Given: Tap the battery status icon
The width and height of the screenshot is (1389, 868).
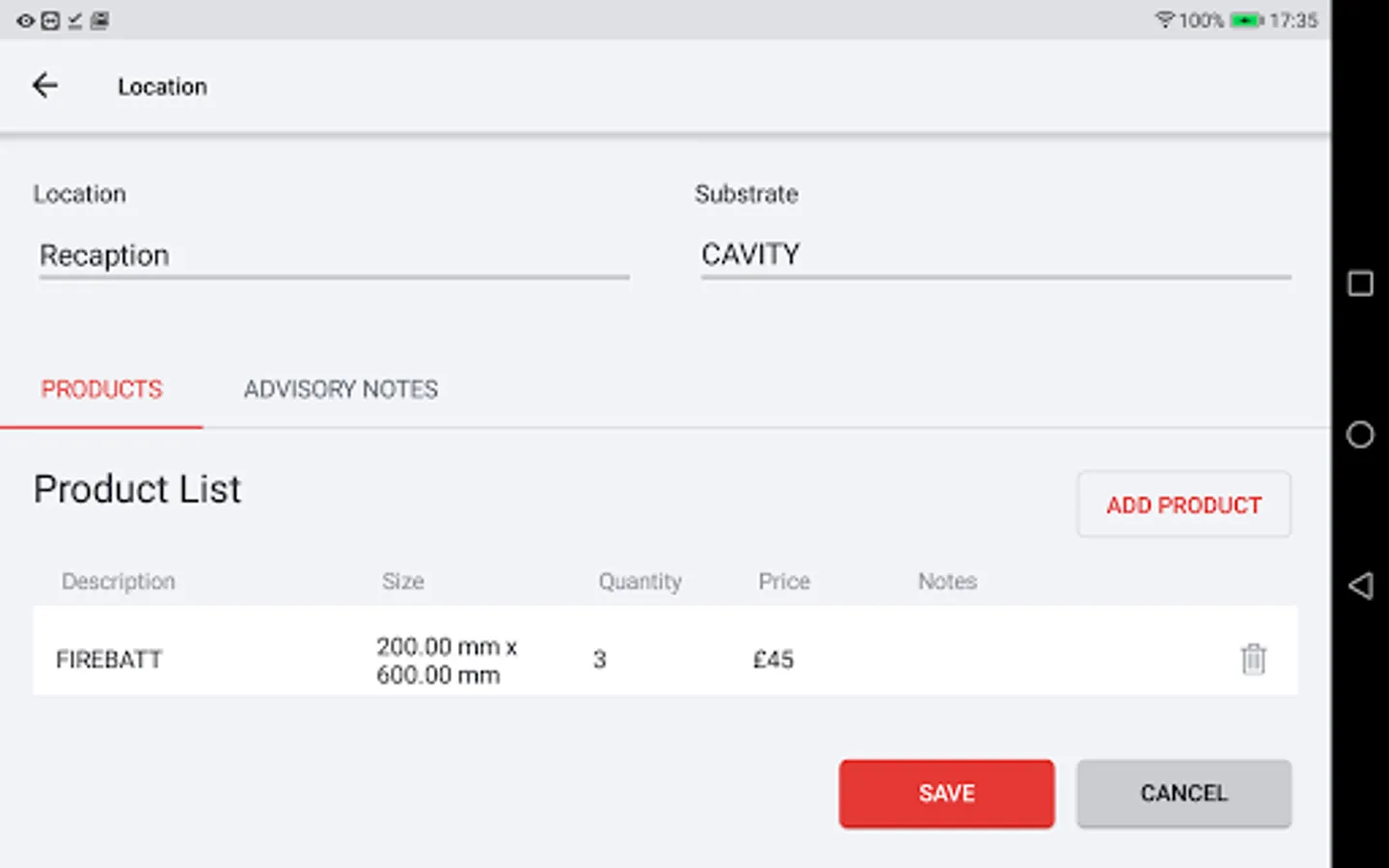Looking at the screenshot, I should pos(1246,20).
